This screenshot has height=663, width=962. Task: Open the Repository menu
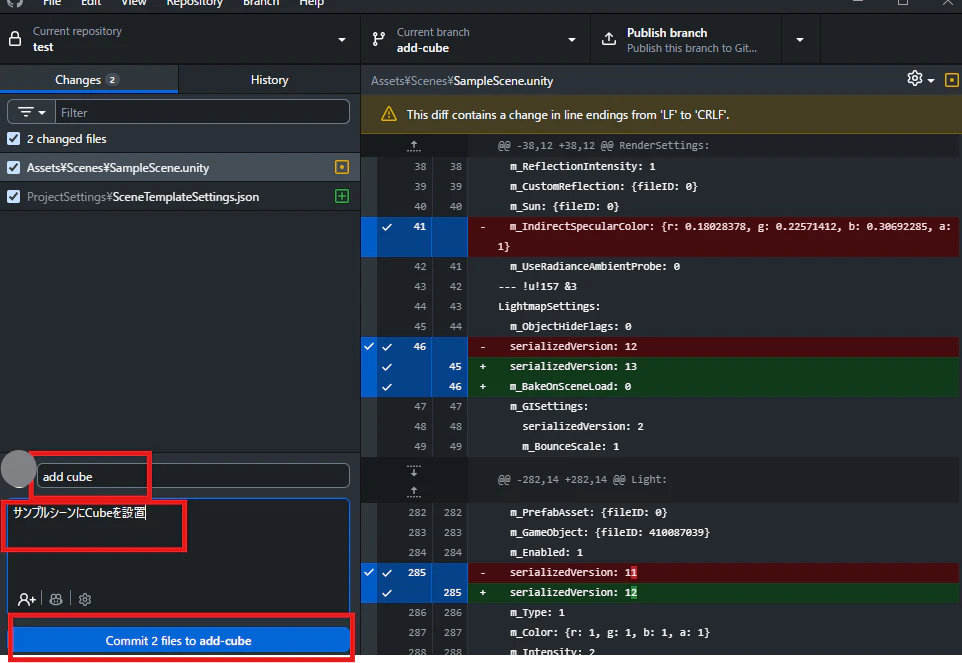click(x=194, y=3)
